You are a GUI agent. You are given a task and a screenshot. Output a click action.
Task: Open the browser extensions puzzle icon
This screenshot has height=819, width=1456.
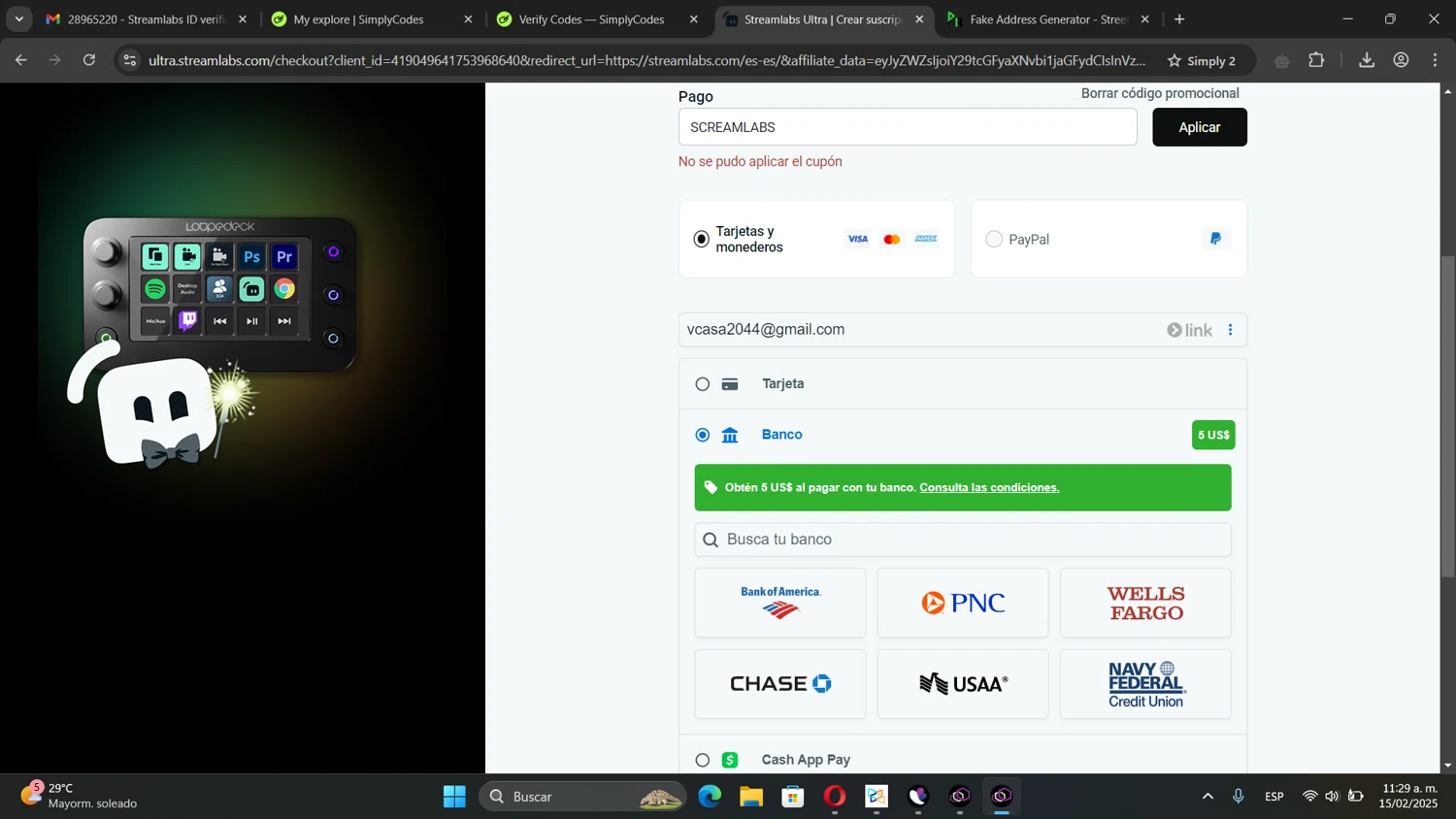click(x=1316, y=60)
